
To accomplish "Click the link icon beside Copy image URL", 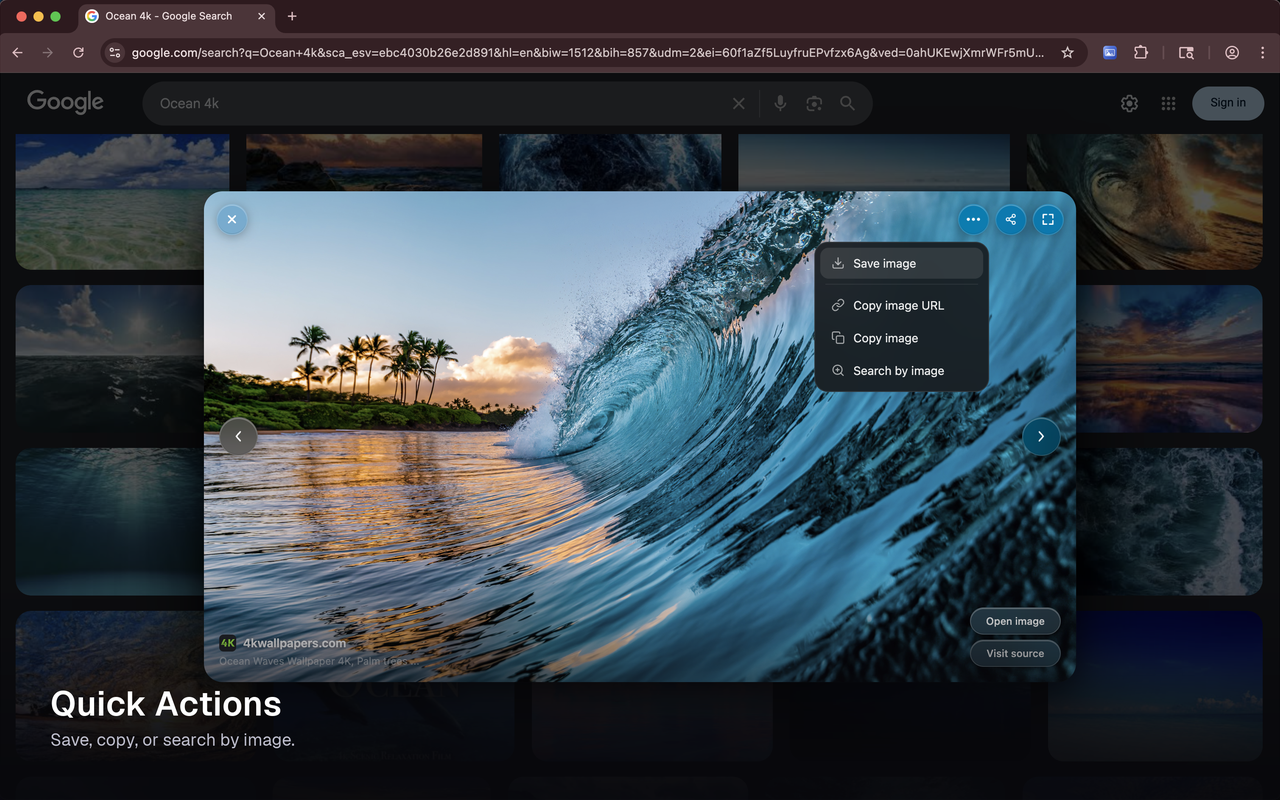I will (838, 306).
